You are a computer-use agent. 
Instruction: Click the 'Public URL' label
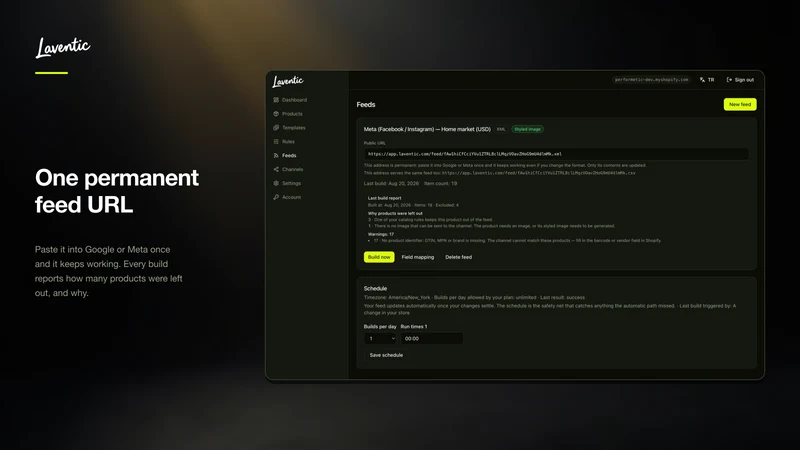point(374,143)
